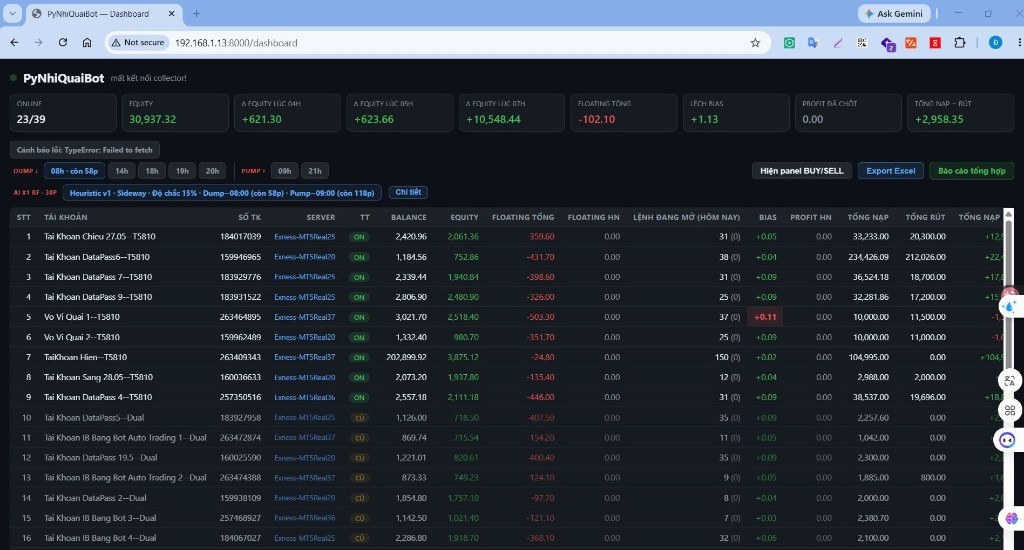Click the EQUITY card value 30,937.32

tap(152, 120)
